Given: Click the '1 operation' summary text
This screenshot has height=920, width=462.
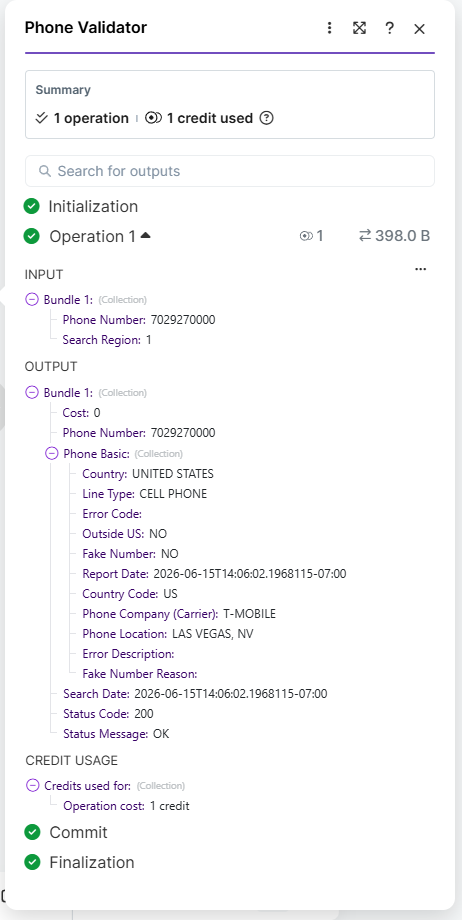Looking at the screenshot, I should coord(91,119).
